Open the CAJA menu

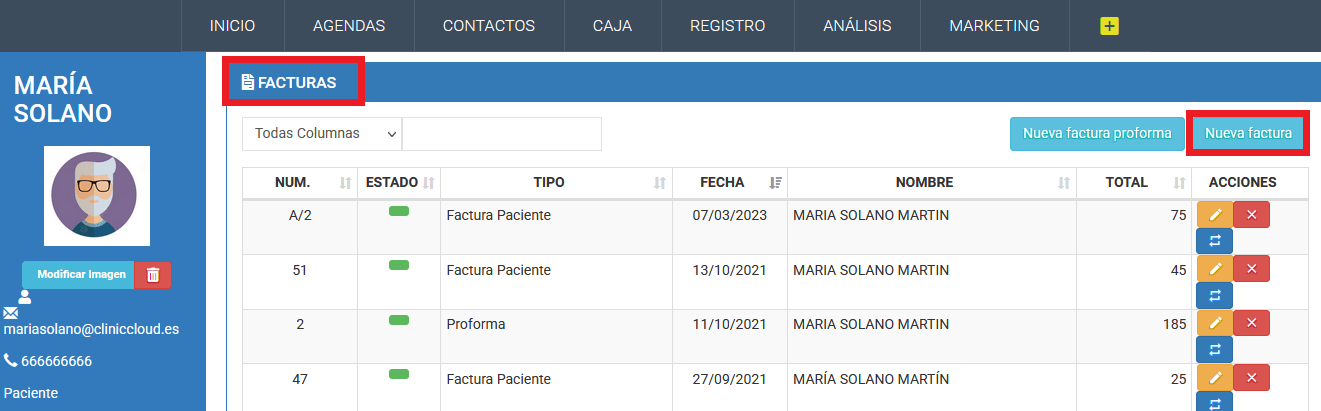tap(612, 26)
